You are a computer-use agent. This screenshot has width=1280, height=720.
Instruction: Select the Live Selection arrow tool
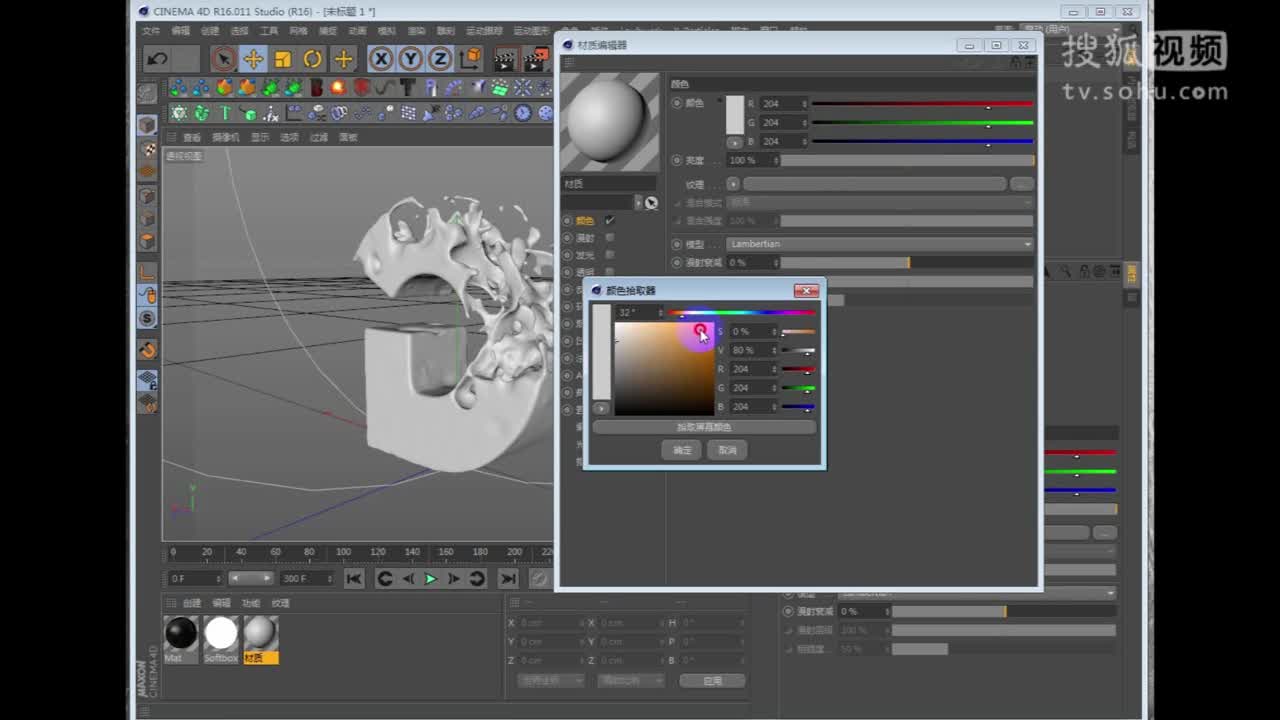[x=223, y=60]
